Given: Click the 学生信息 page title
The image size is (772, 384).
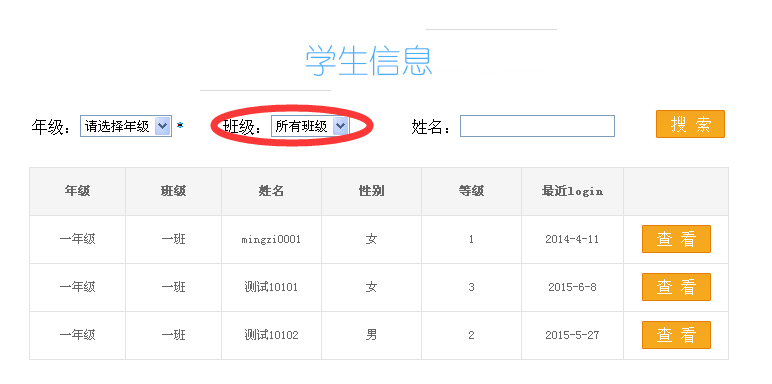Looking at the screenshot, I should pos(368,61).
